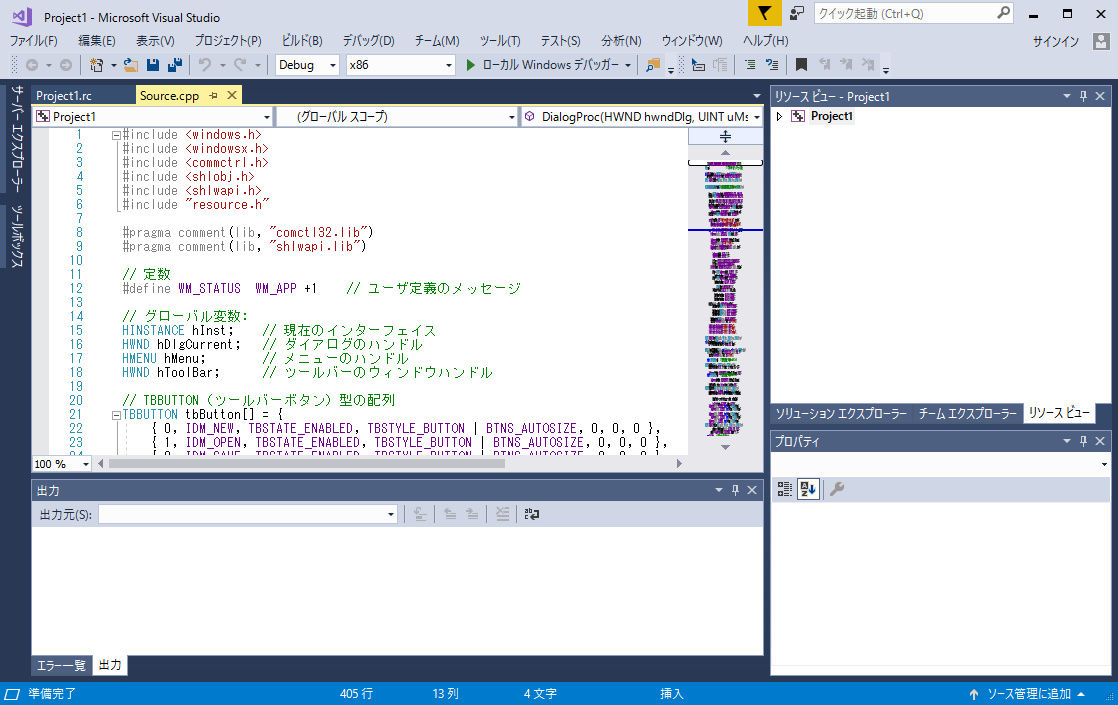
Task: Toggle pin on the Source.cpp tab
Action: [x=213, y=95]
